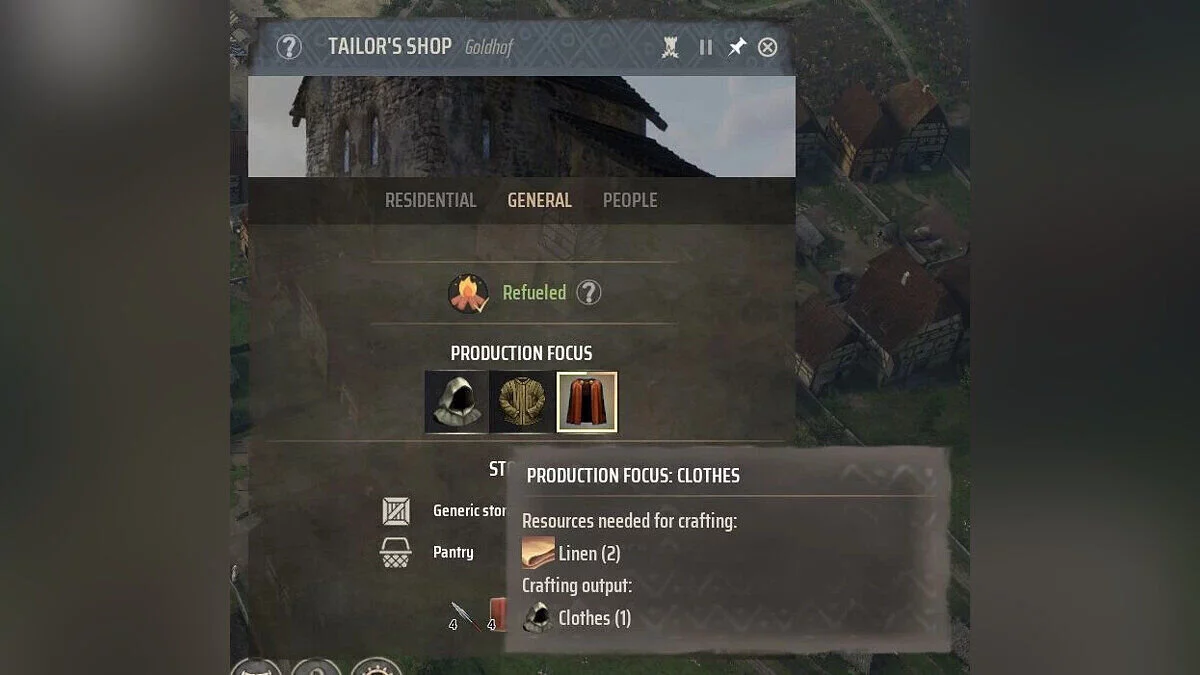Click the Linen resource icon in tooltip
The height and width of the screenshot is (675, 1200).
pyautogui.click(x=538, y=553)
